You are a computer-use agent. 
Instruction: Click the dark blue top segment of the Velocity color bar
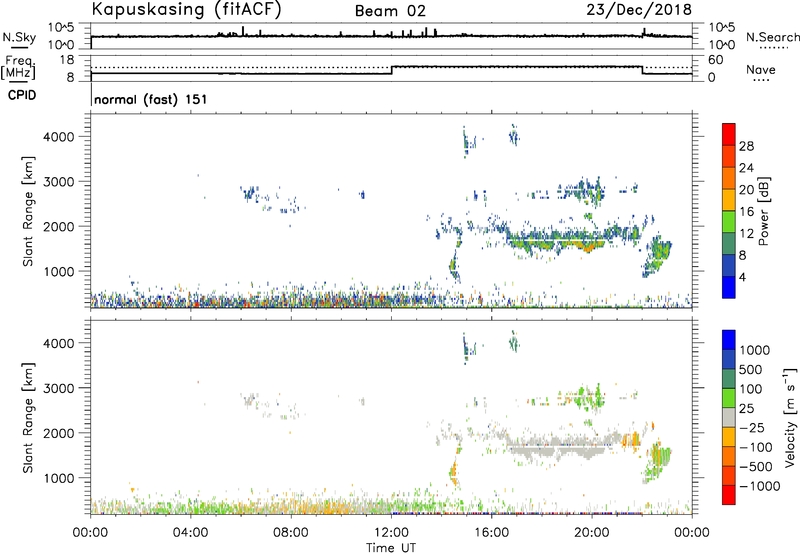coord(729,340)
